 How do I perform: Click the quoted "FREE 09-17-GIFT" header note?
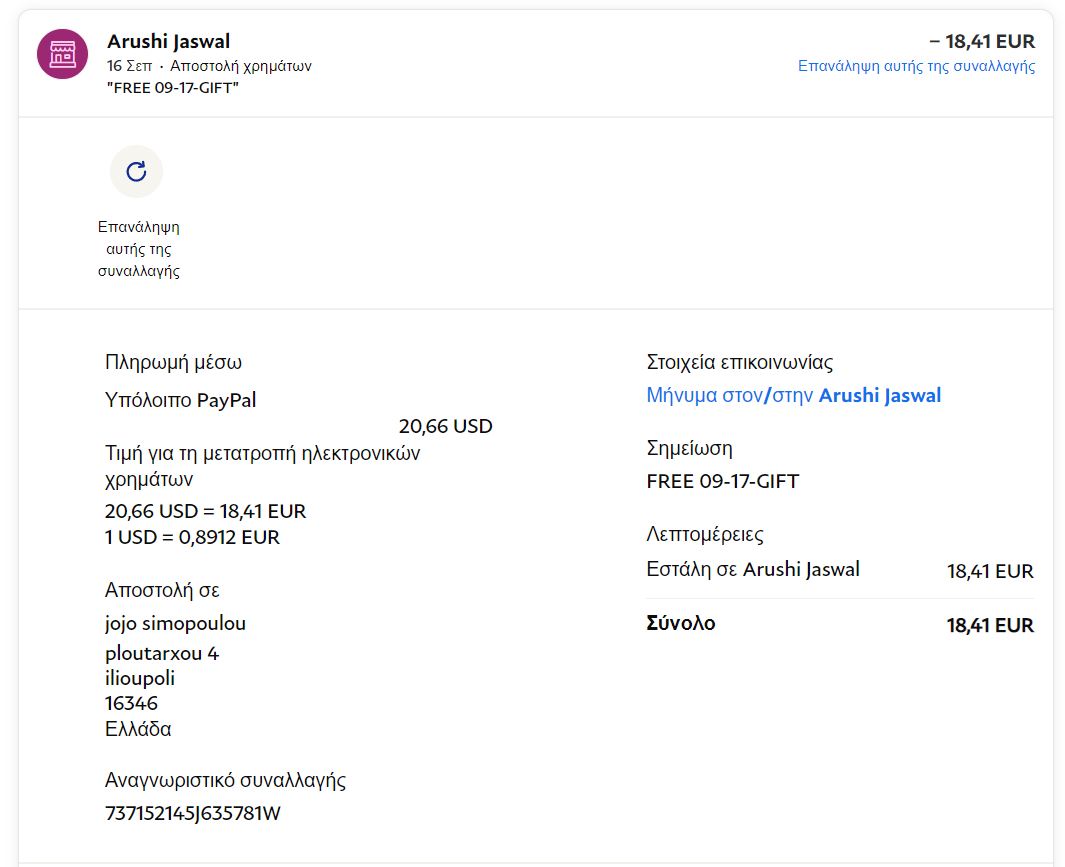(173, 87)
